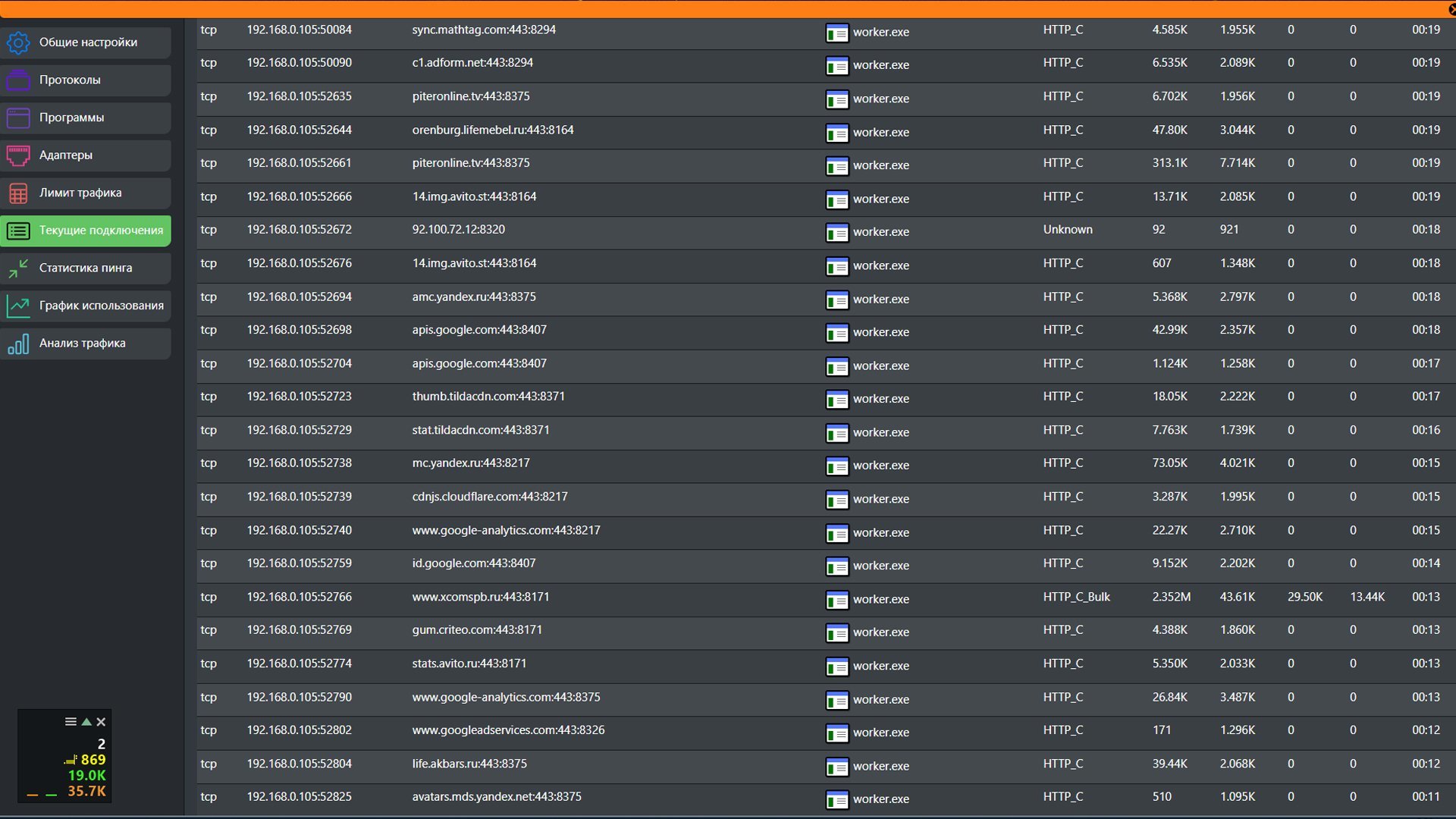Click the График использования chart icon
This screenshot has width=1456, height=819.
point(18,306)
